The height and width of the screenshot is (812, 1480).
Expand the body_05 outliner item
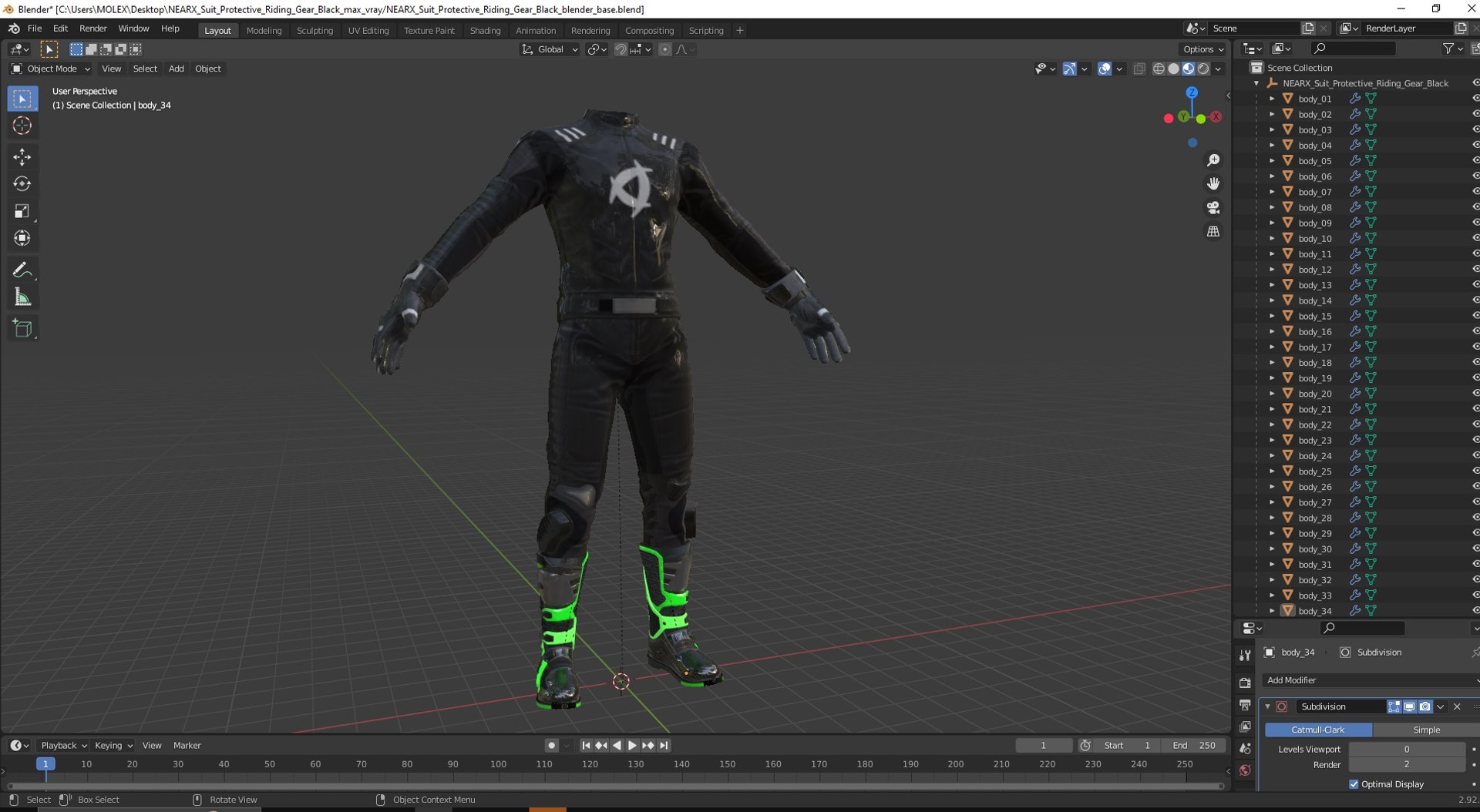click(x=1272, y=161)
